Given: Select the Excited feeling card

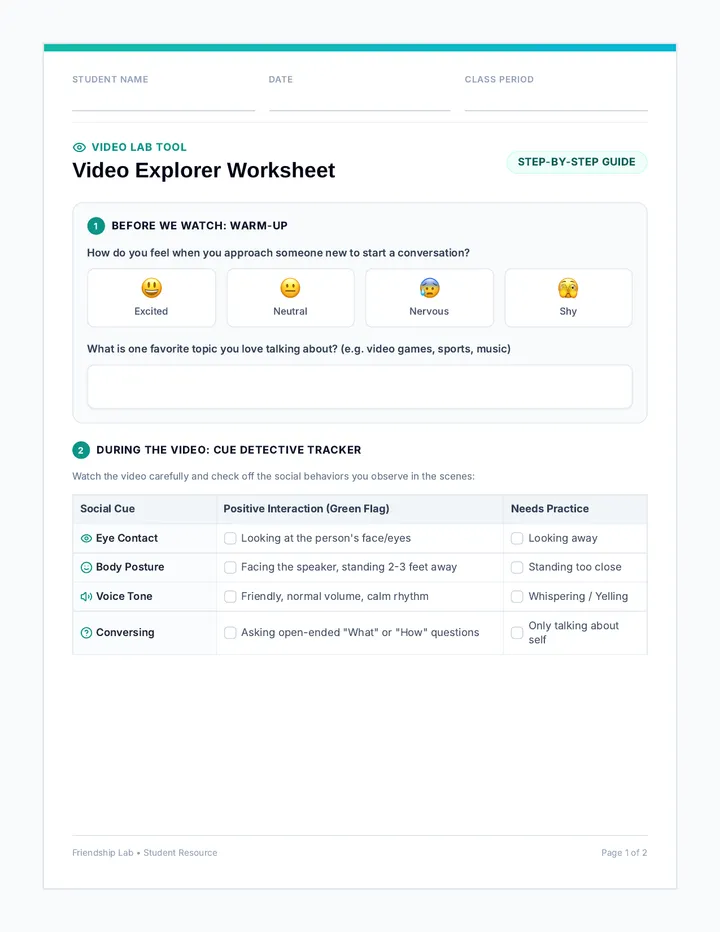Looking at the screenshot, I should click(x=152, y=298).
